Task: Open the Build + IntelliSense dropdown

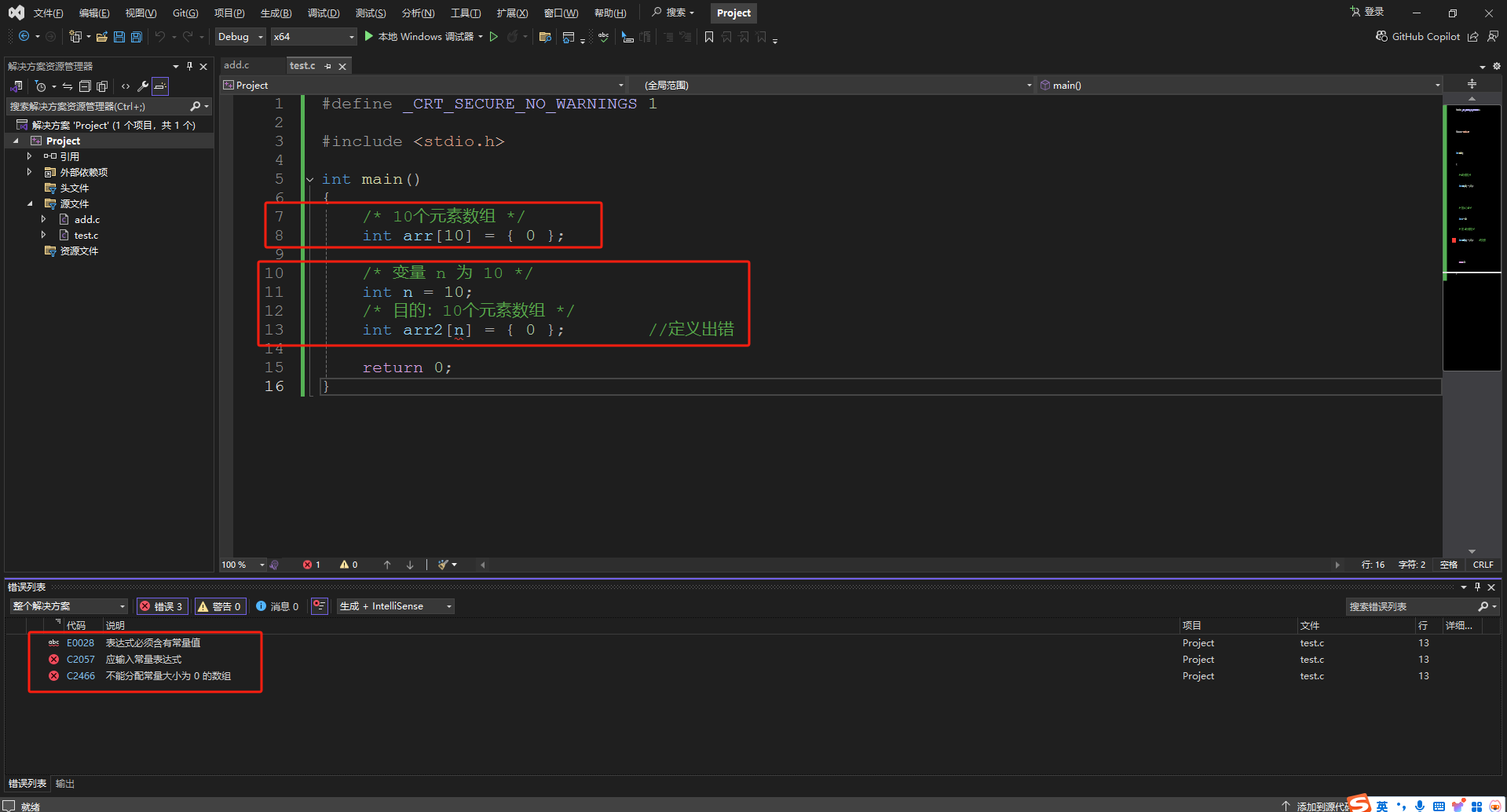Action: coord(396,606)
